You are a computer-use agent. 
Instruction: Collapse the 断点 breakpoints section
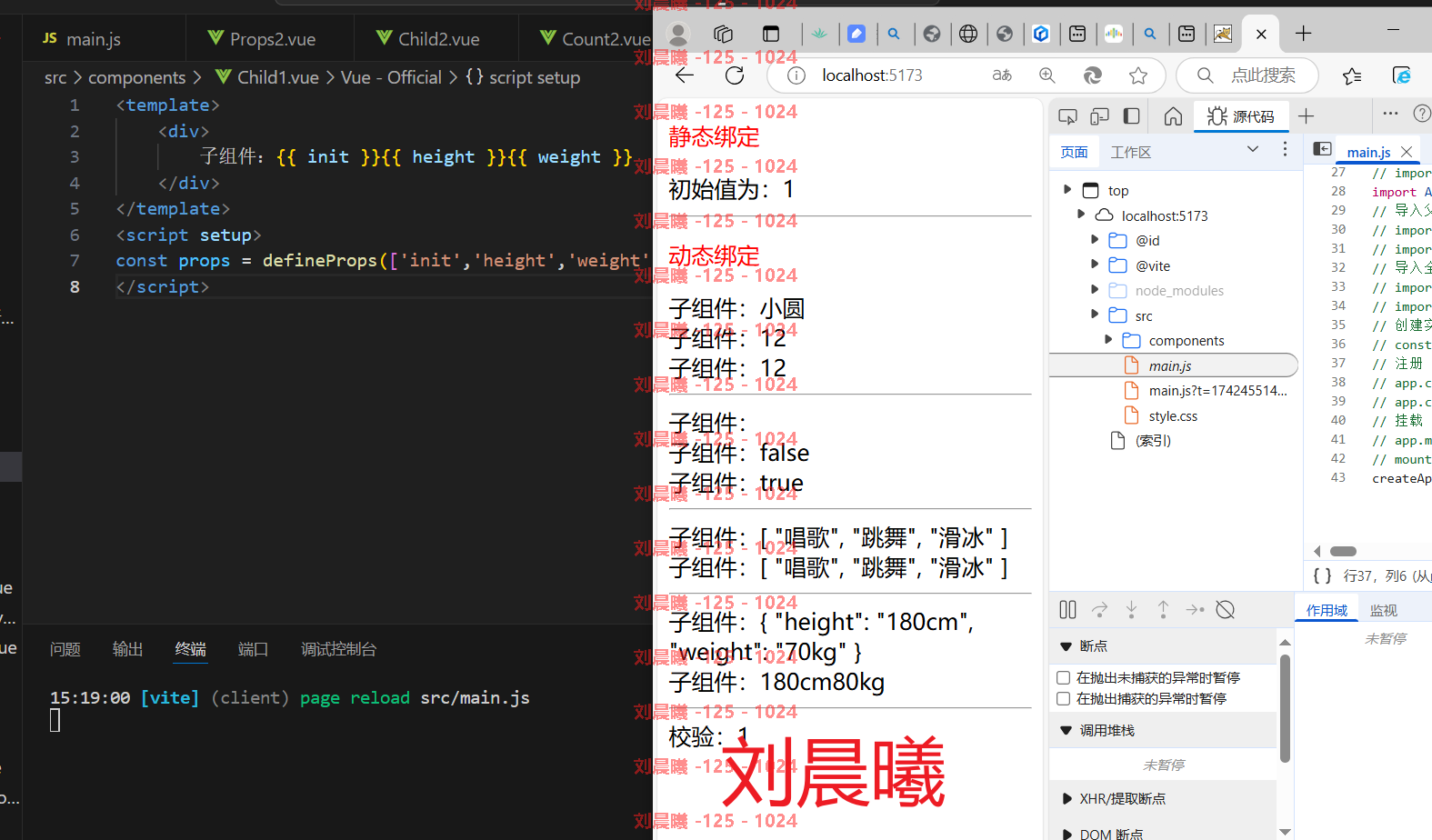(x=1066, y=646)
